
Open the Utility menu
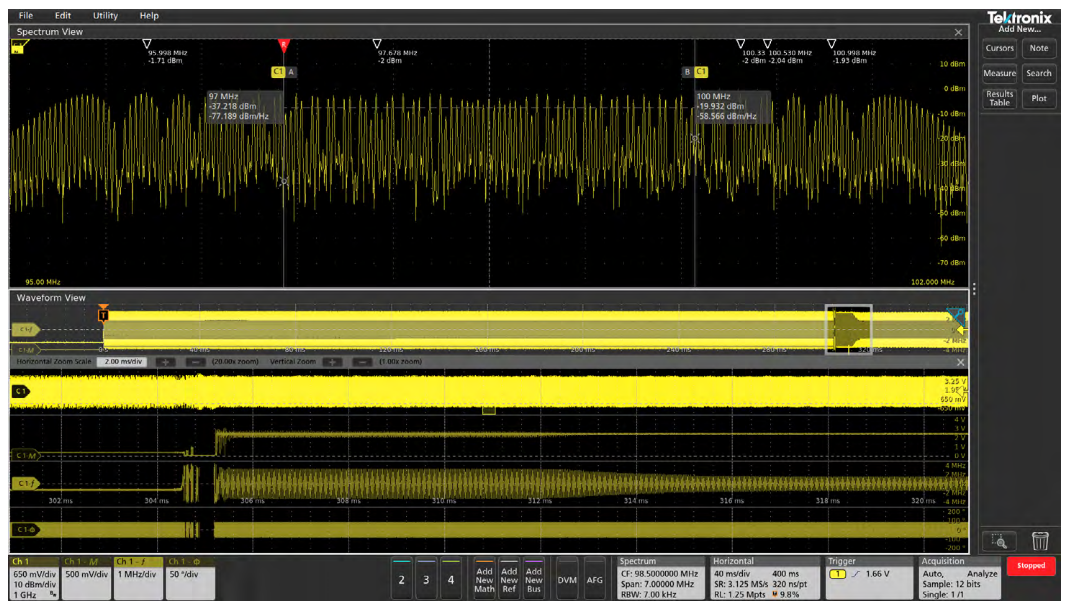[x=105, y=16]
